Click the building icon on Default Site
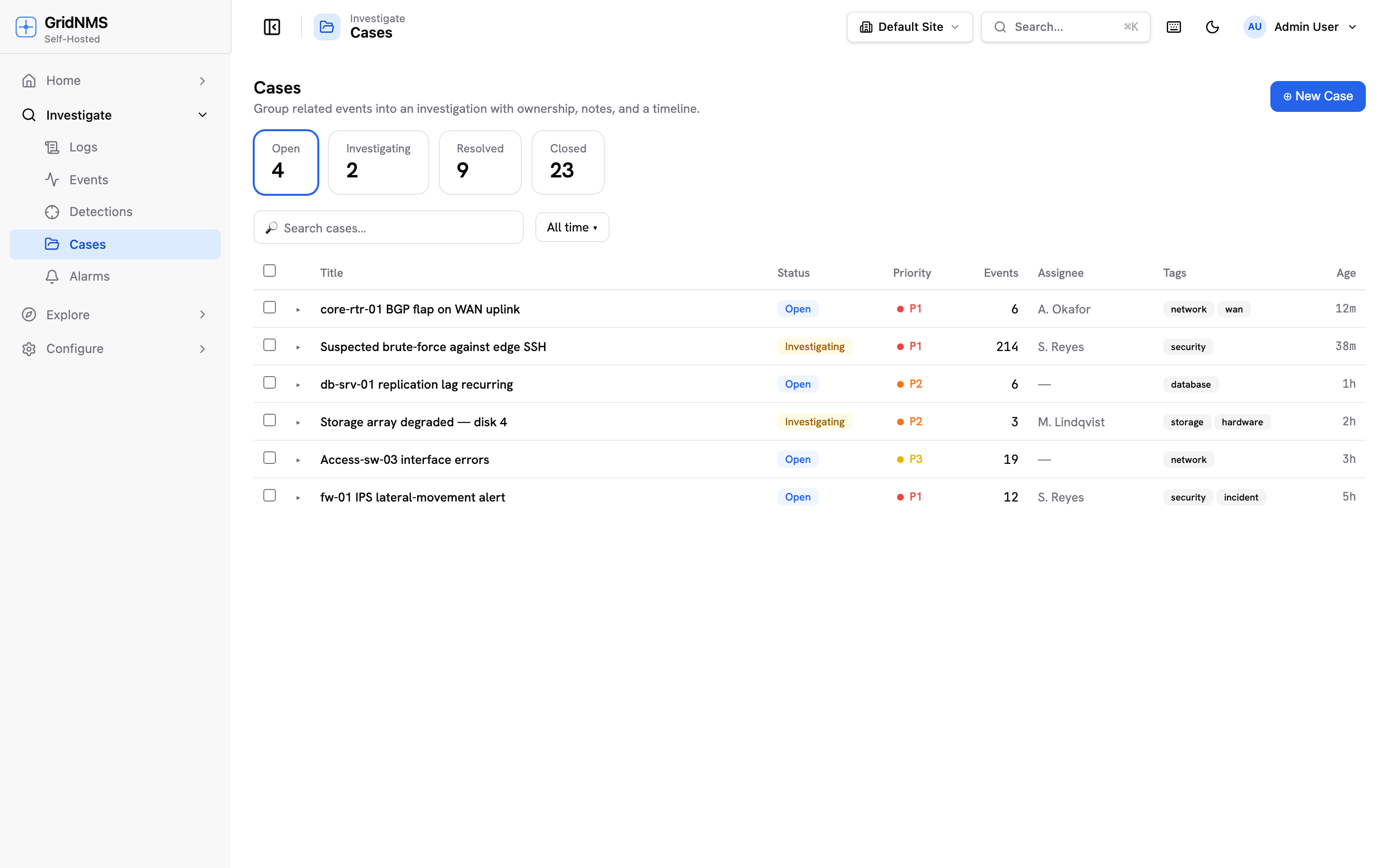The image size is (1389, 868). coord(866,27)
